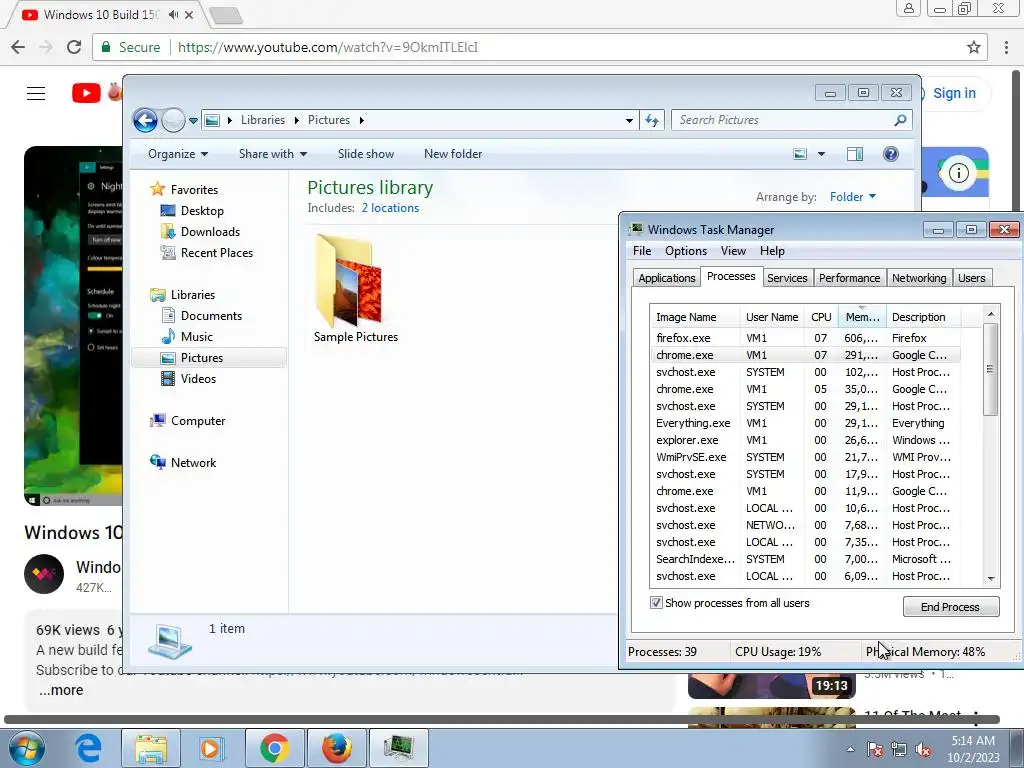The height and width of the screenshot is (768, 1024).
Task: Switch to the Applications tab
Action: pos(666,278)
